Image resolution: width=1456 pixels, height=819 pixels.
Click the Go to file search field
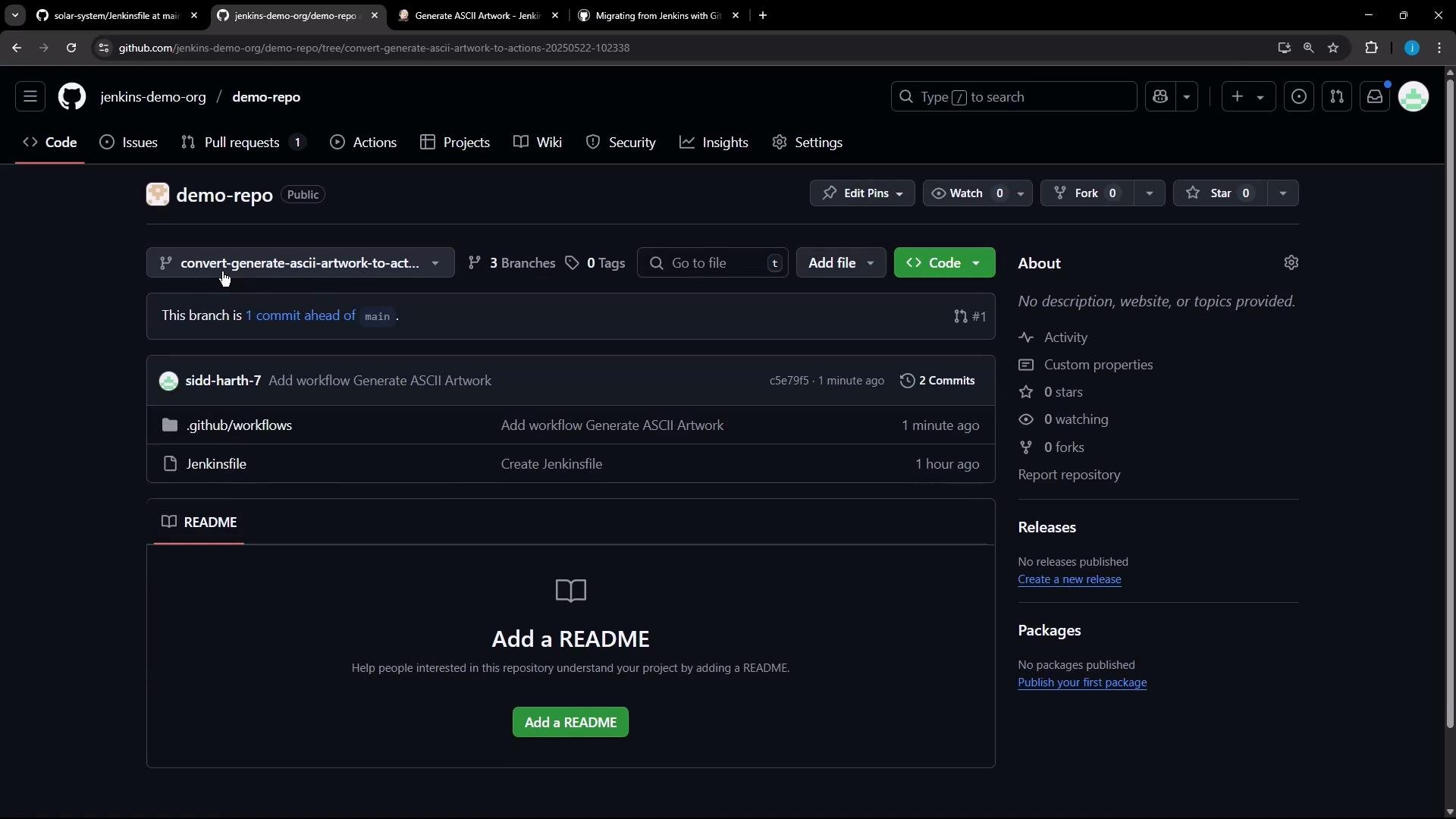pyautogui.click(x=713, y=263)
